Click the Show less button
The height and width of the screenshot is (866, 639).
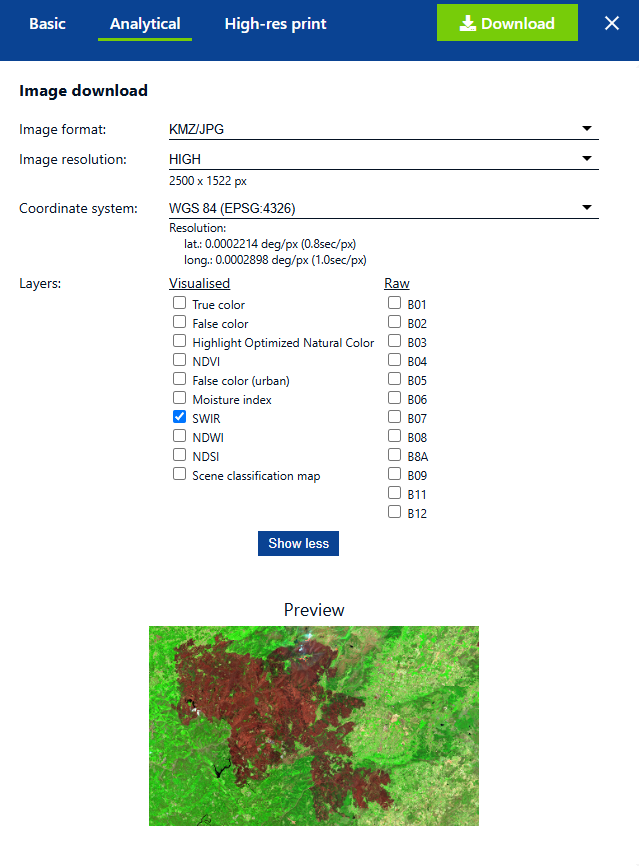tap(298, 543)
